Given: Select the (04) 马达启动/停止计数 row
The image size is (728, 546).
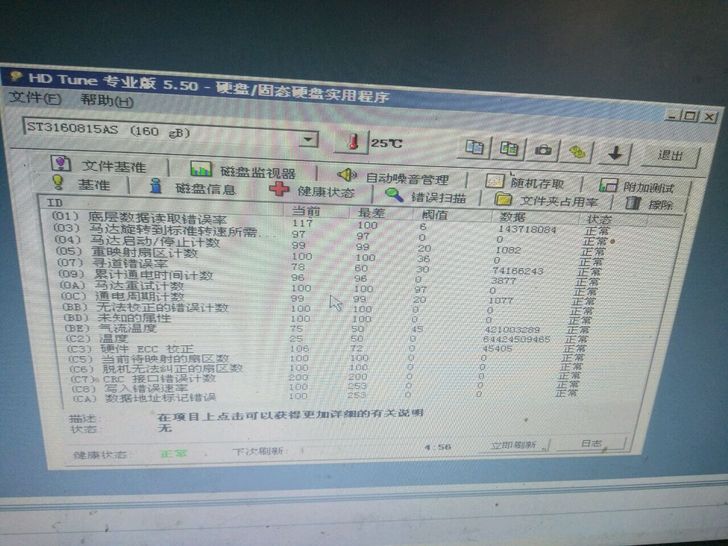Looking at the screenshot, I should click(330, 245).
